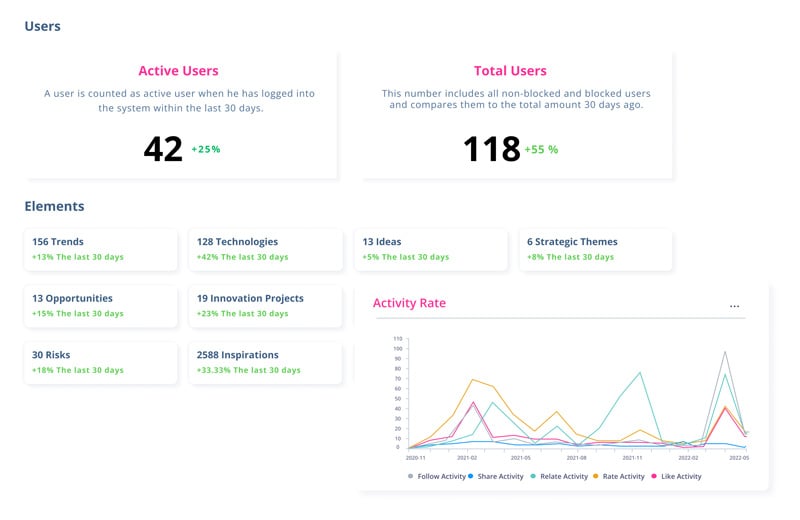Open the 30 Risks card

pyautogui.click(x=101, y=363)
